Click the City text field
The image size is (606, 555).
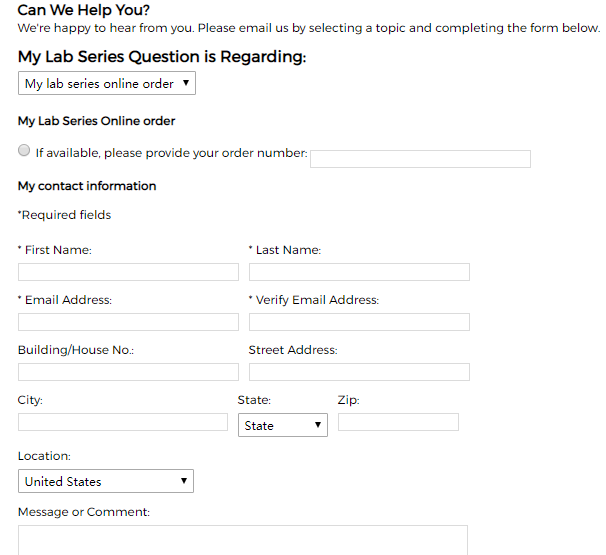(x=123, y=422)
